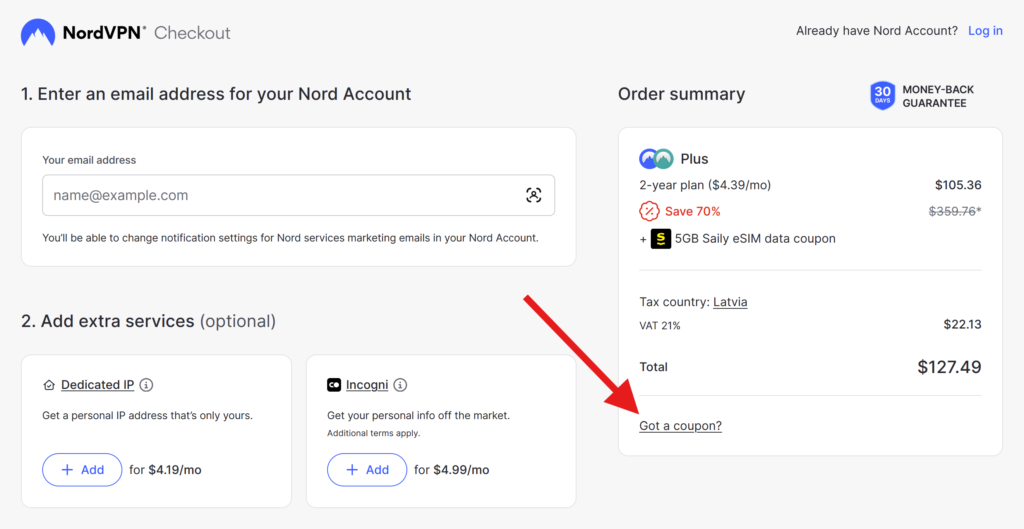The image size is (1024, 529).
Task: Click the Total price $127.49
Action: point(949,367)
